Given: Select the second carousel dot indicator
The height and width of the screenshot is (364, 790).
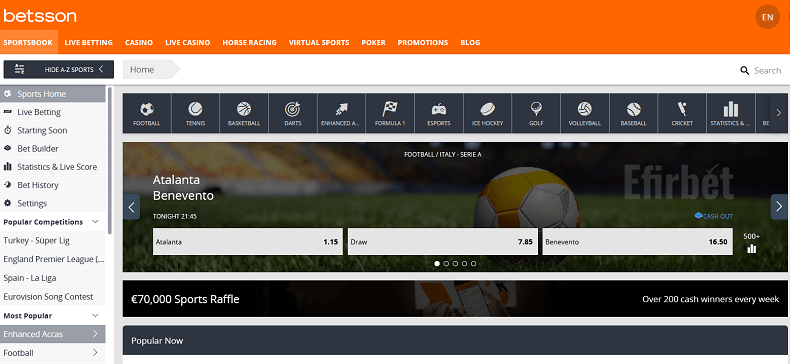Looking at the screenshot, I should pyautogui.click(x=446, y=264).
